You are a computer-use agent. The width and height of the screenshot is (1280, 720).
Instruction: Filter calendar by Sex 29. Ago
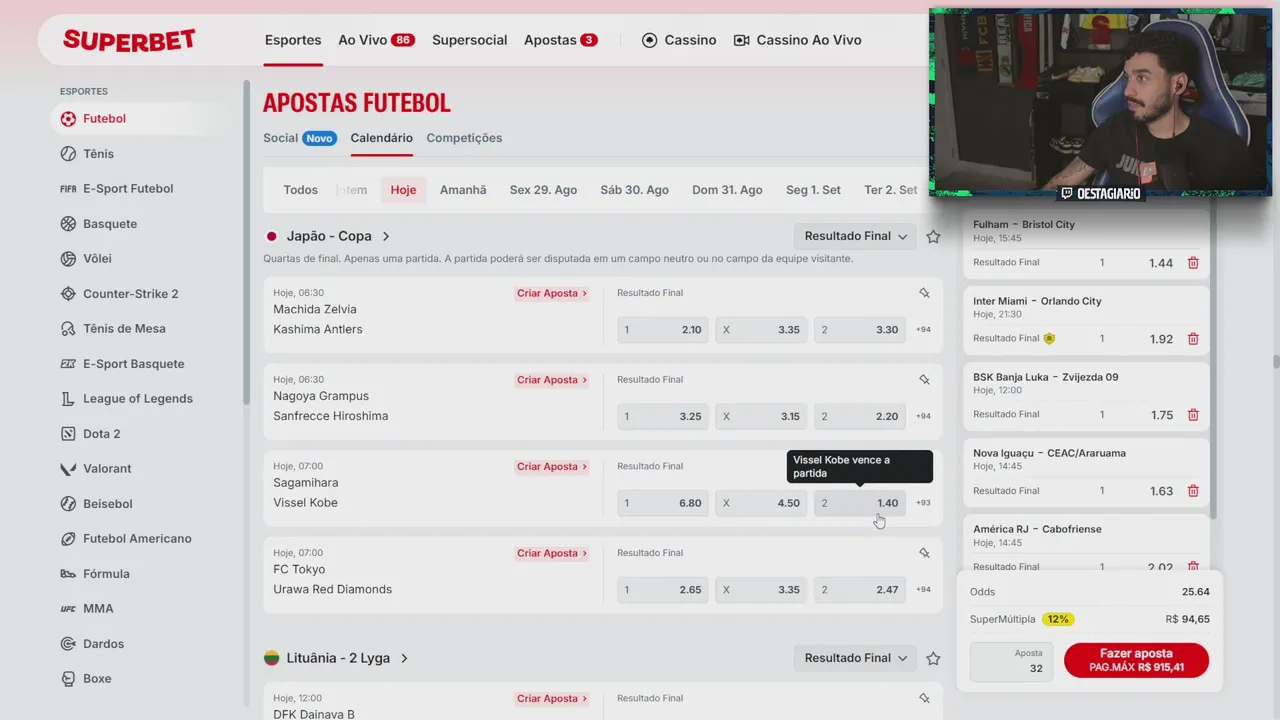543,190
